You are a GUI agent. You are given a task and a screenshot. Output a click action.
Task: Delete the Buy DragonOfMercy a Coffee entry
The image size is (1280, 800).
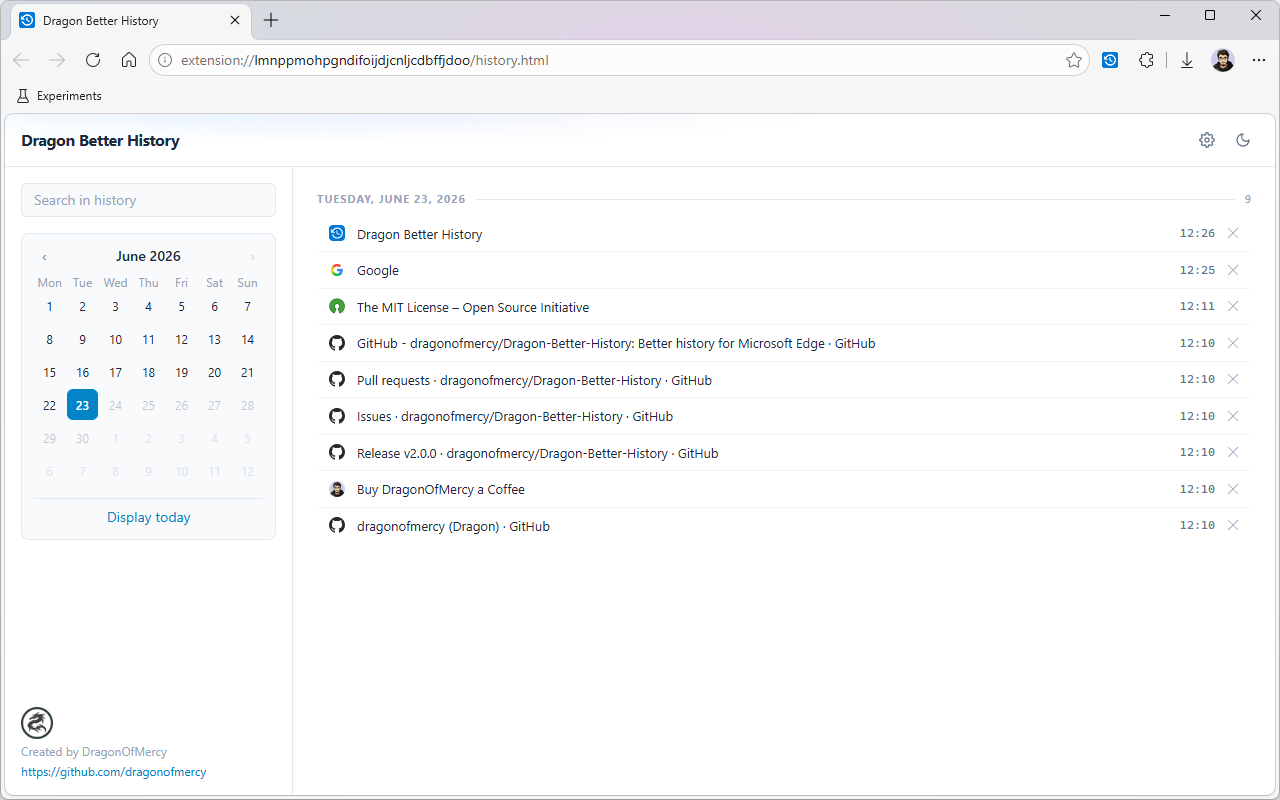(1233, 489)
